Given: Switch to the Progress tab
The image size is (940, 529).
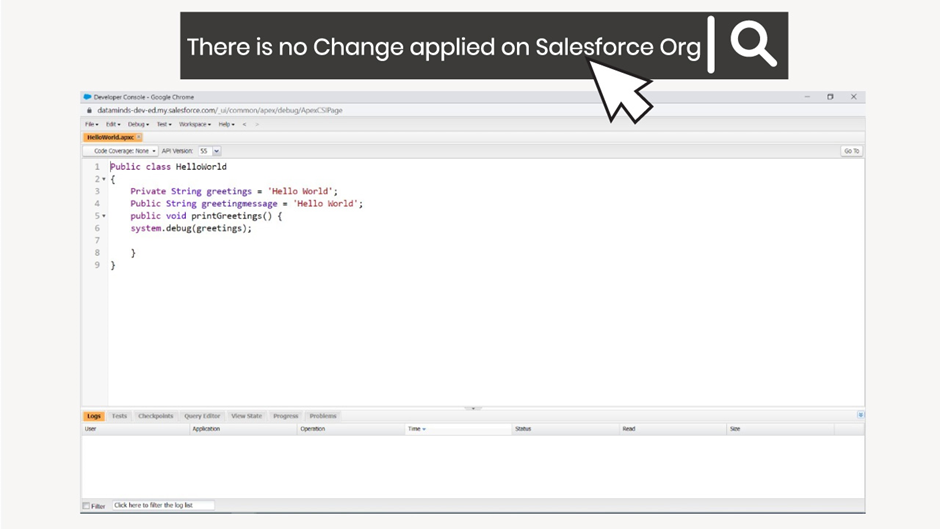Looking at the screenshot, I should [x=285, y=416].
